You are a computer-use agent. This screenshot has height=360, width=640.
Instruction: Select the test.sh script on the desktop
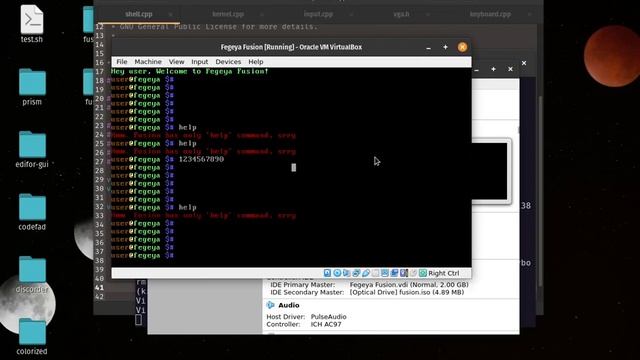tap(32, 24)
